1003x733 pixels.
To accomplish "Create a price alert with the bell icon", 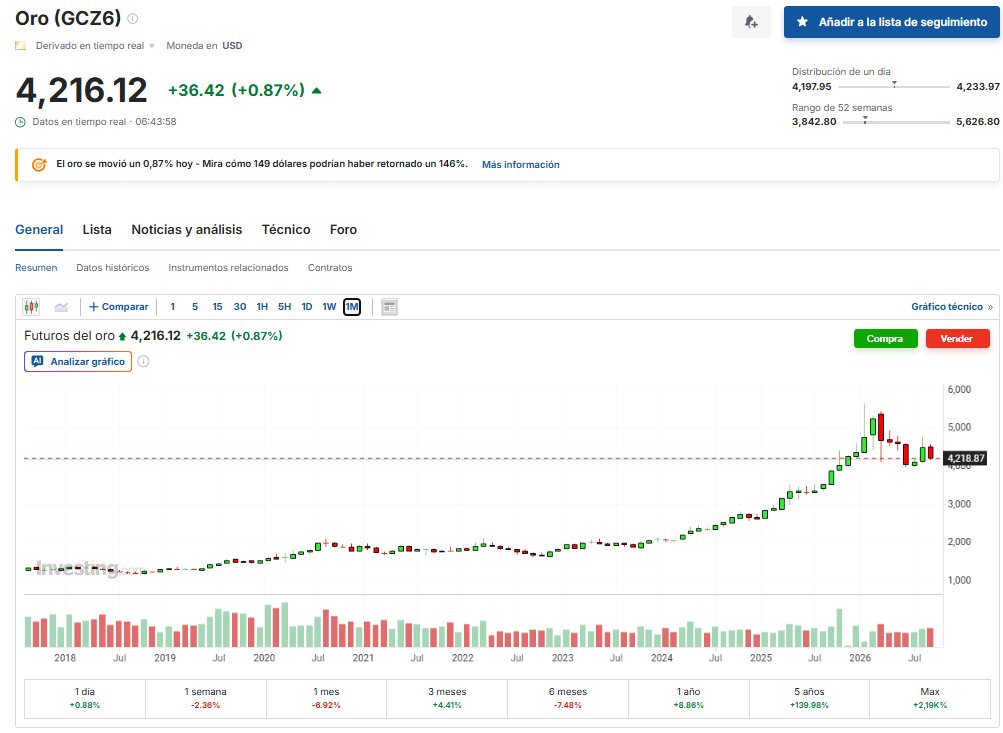I will click(x=751, y=22).
